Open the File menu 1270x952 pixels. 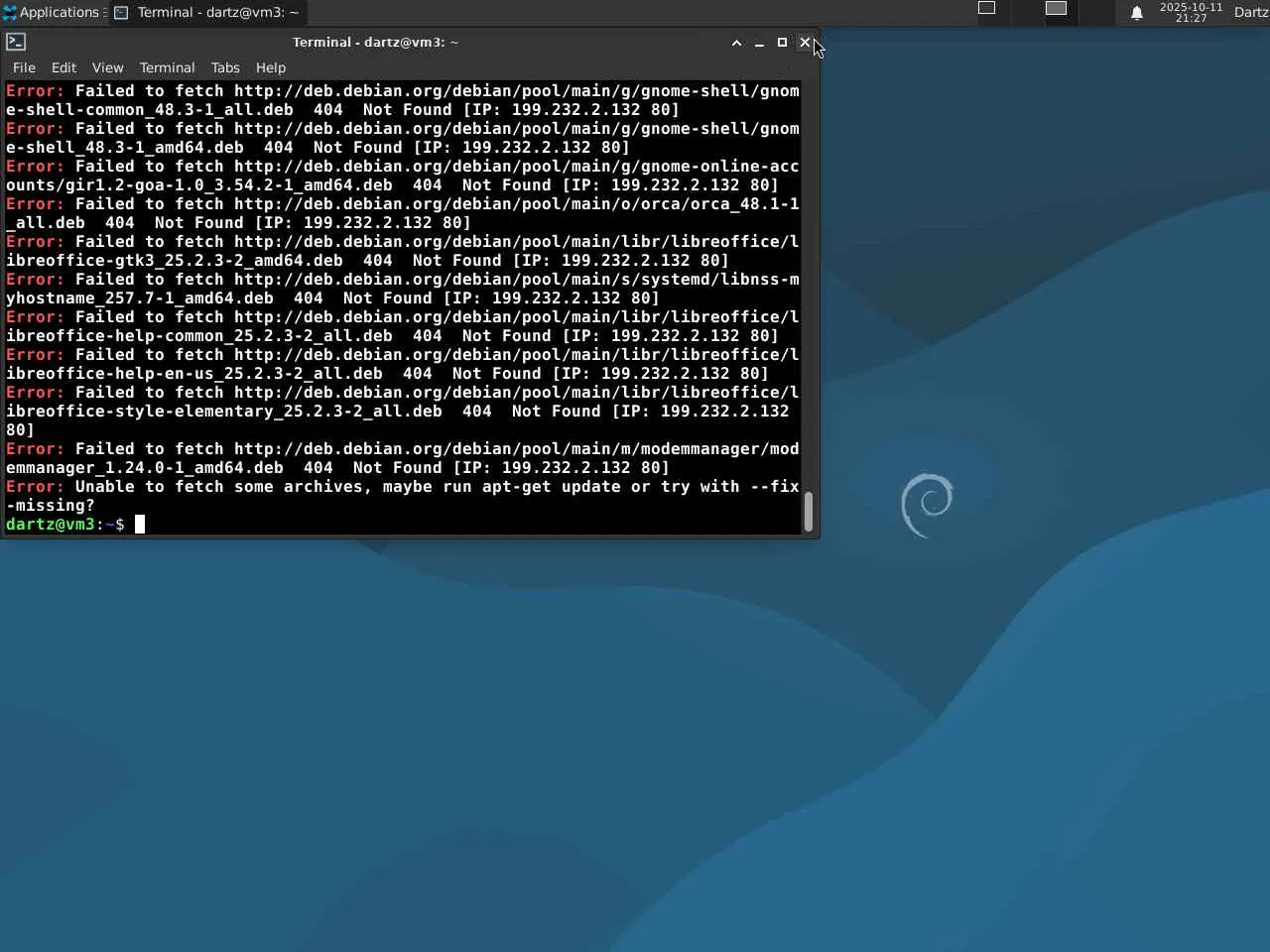tap(24, 67)
